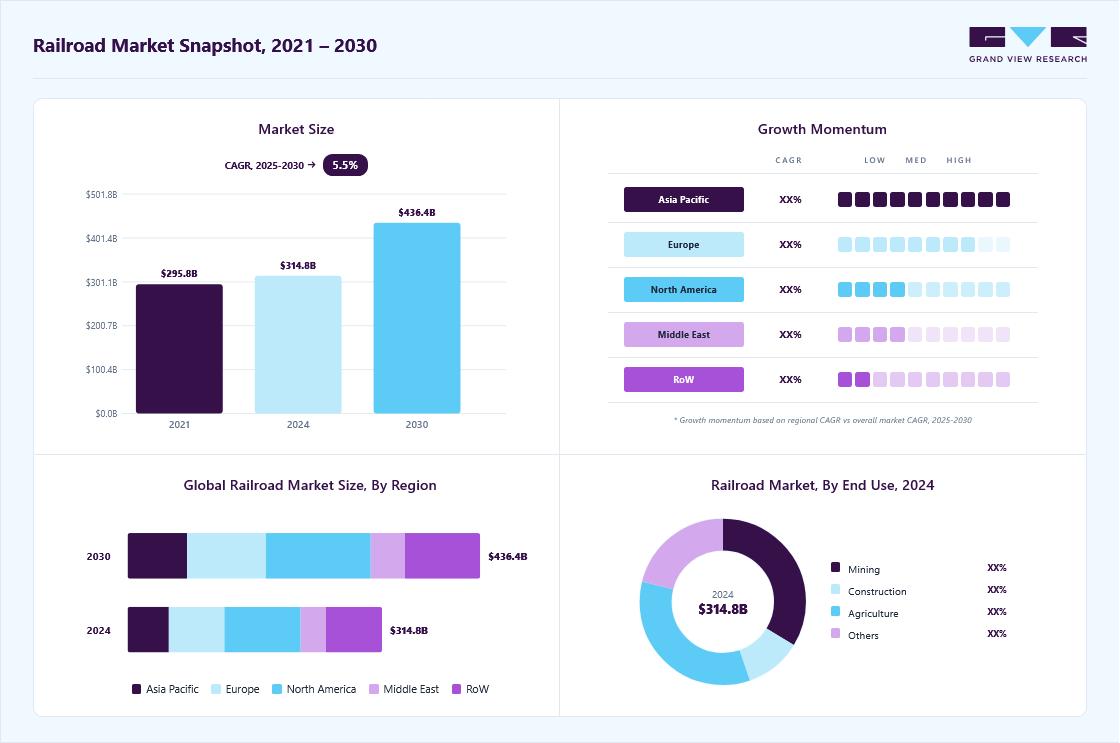The height and width of the screenshot is (743, 1120).
Task: Click the Middle East legend swatch
Action: [374, 689]
